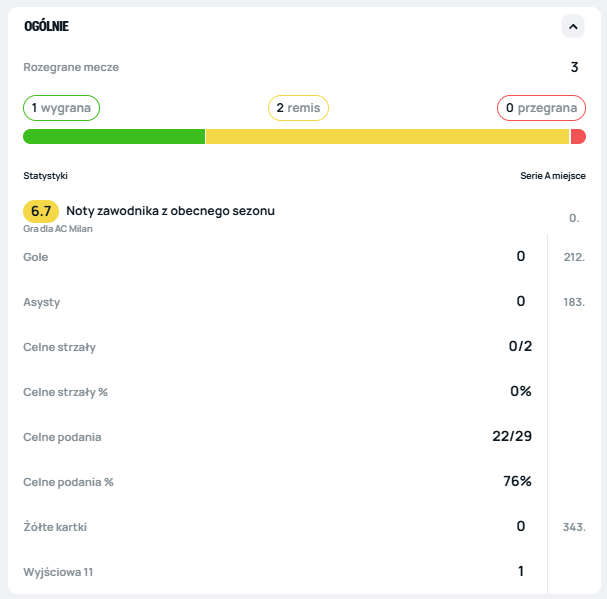Click the 0 przegrana badge

[x=540, y=108]
